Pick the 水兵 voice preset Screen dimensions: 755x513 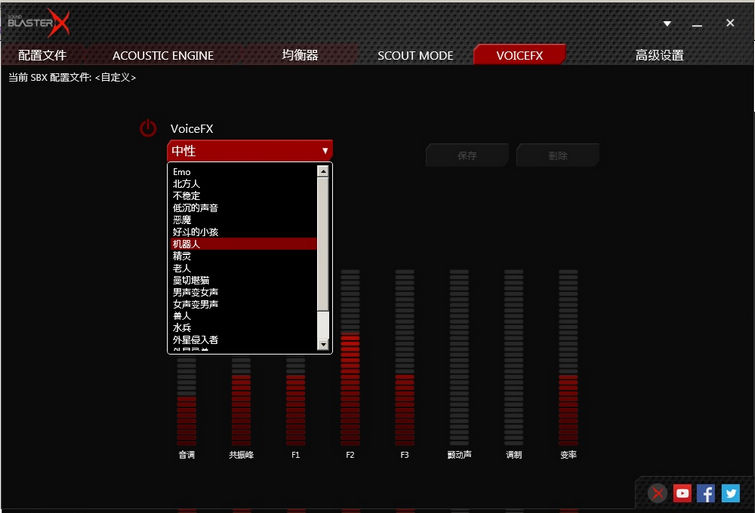[244, 328]
